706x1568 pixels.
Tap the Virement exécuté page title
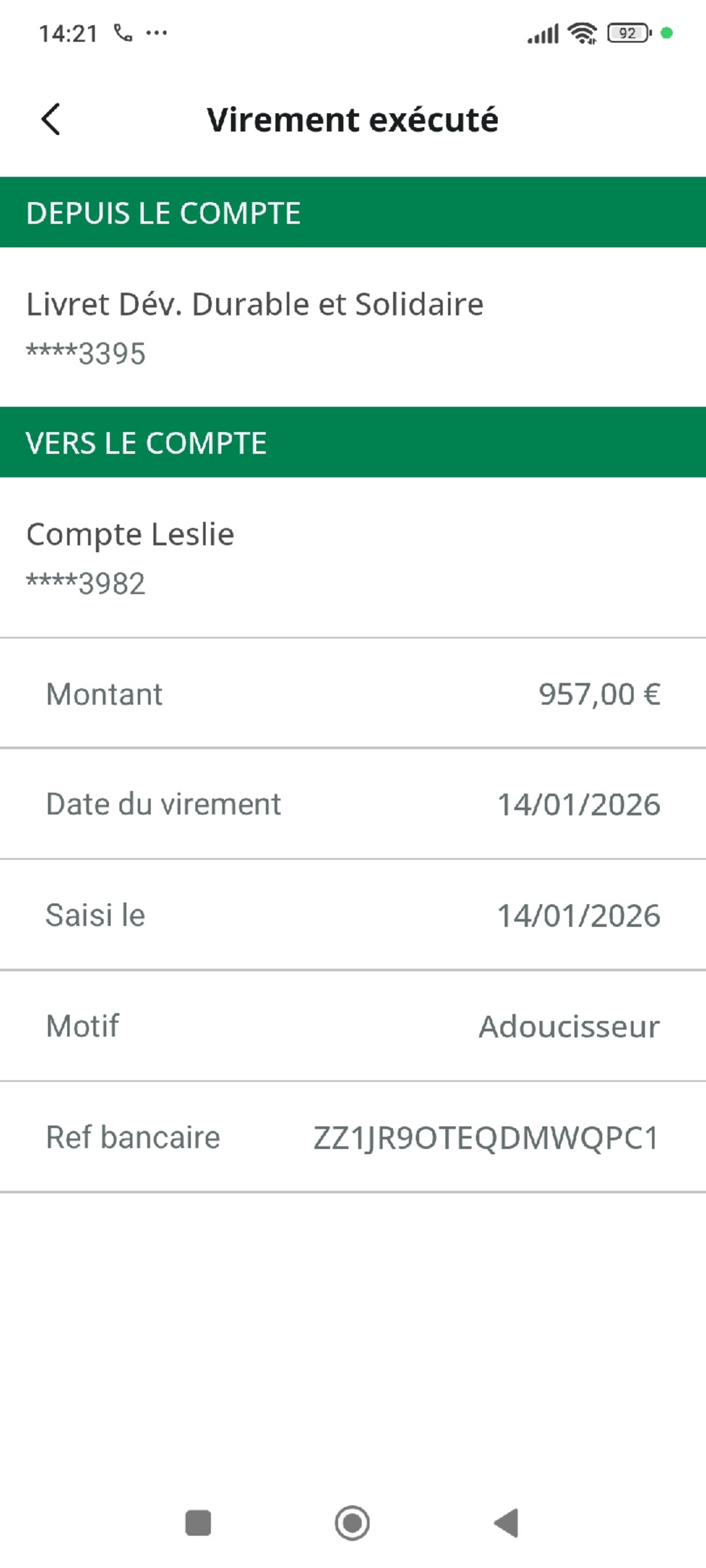pyautogui.click(x=352, y=119)
